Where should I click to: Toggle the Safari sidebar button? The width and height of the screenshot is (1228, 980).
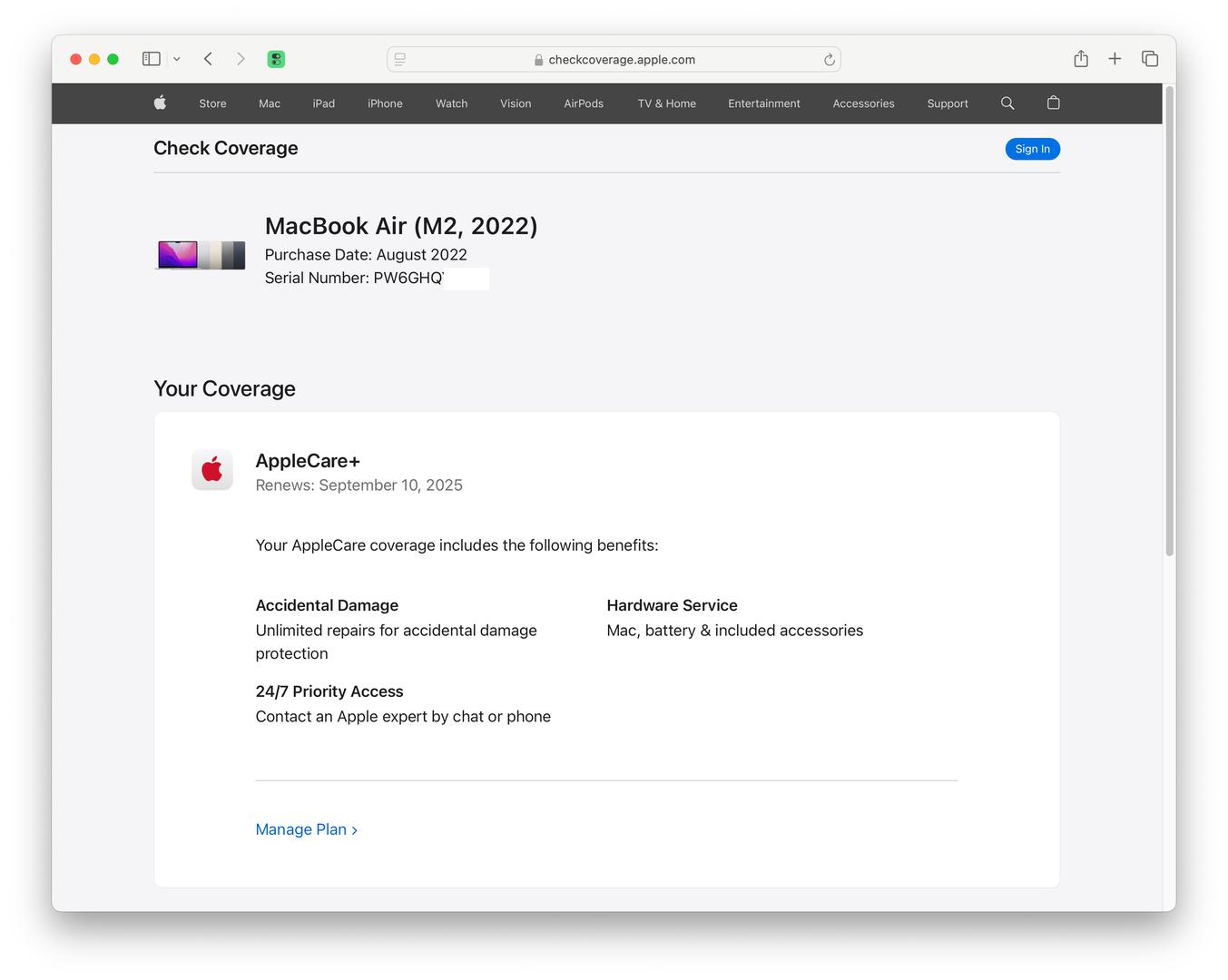click(x=151, y=59)
